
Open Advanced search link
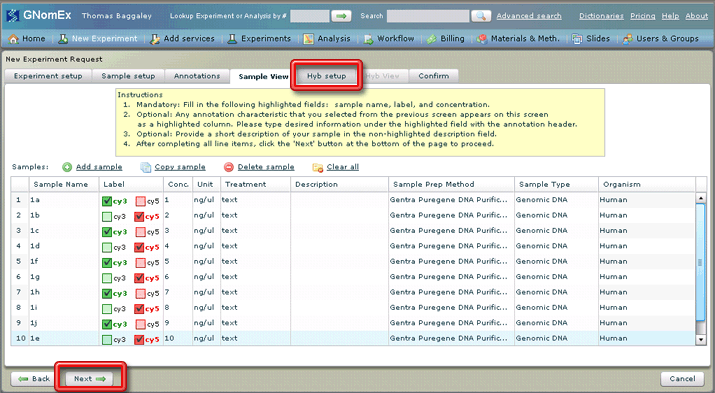click(529, 16)
